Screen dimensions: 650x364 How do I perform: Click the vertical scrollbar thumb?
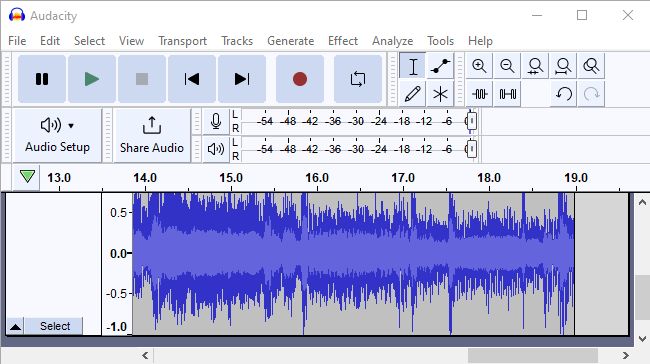[x=642, y=297]
